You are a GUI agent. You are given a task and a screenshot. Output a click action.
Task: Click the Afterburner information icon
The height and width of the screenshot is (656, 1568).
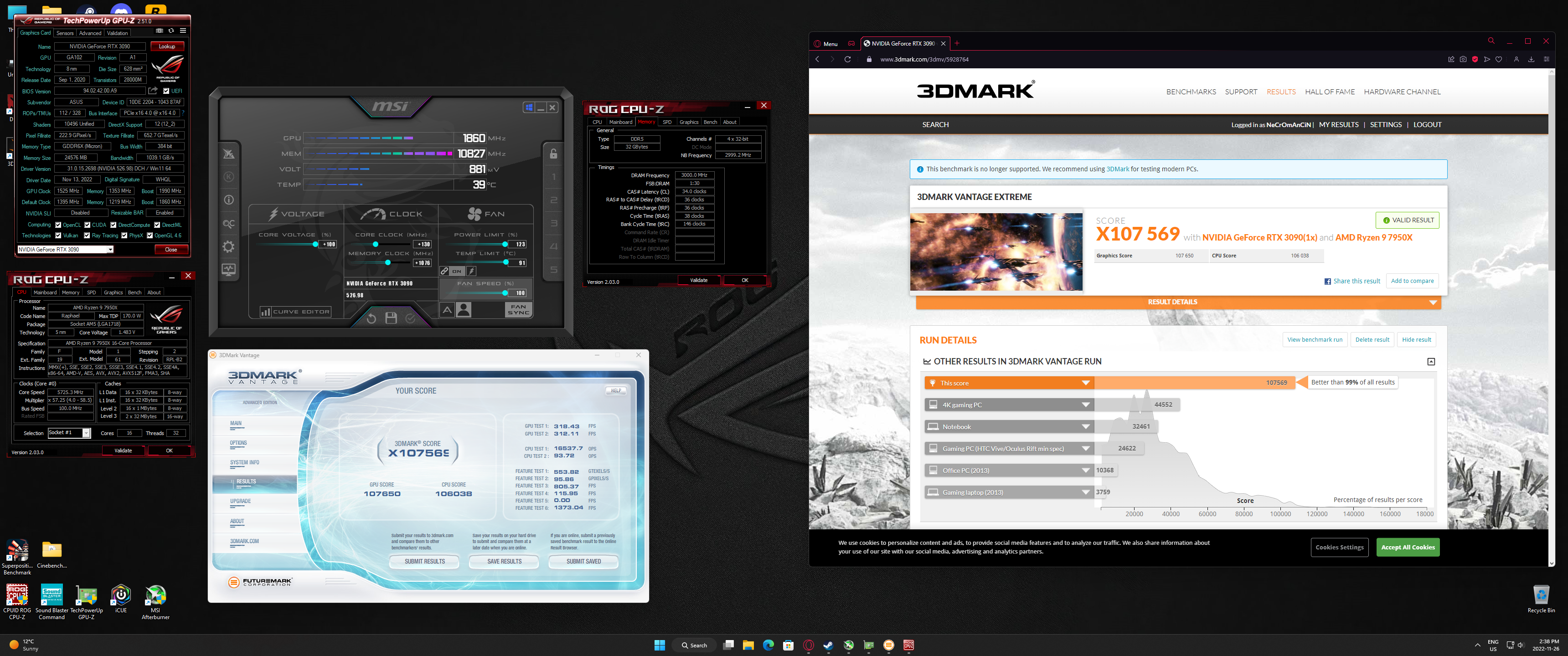click(x=229, y=200)
